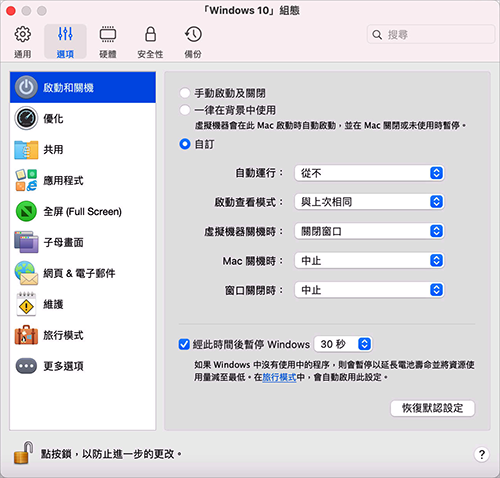Select the 選項 sliders toolbar icon
Screen dimensions: 500x478
pyautogui.click(x=65, y=34)
